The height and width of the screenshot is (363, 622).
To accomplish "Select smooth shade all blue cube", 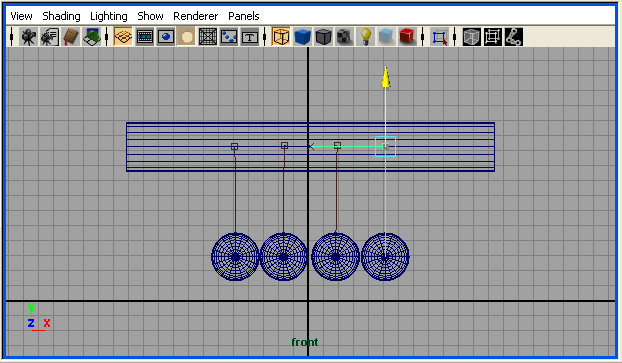I will [x=302, y=37].
